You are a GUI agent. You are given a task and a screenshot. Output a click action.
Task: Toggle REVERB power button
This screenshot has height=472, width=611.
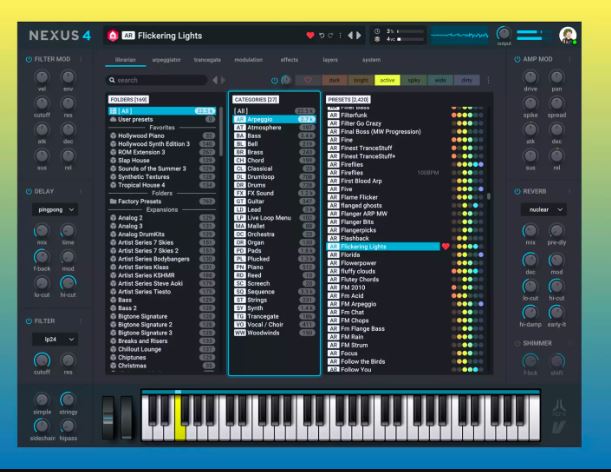pos(517,191)
